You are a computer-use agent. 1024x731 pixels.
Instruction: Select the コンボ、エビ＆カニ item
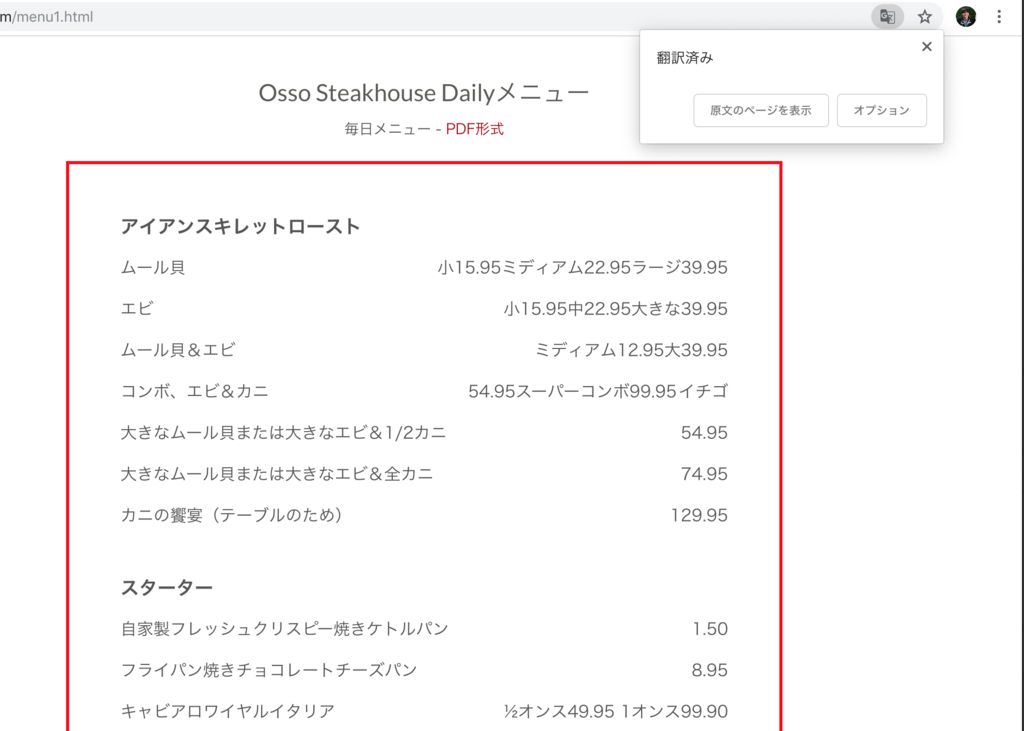195,391
